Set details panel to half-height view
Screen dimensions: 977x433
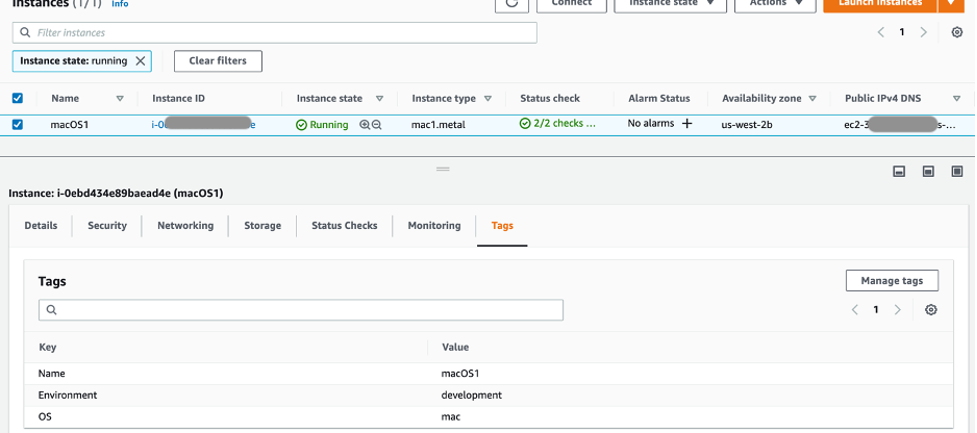[928, 172]
